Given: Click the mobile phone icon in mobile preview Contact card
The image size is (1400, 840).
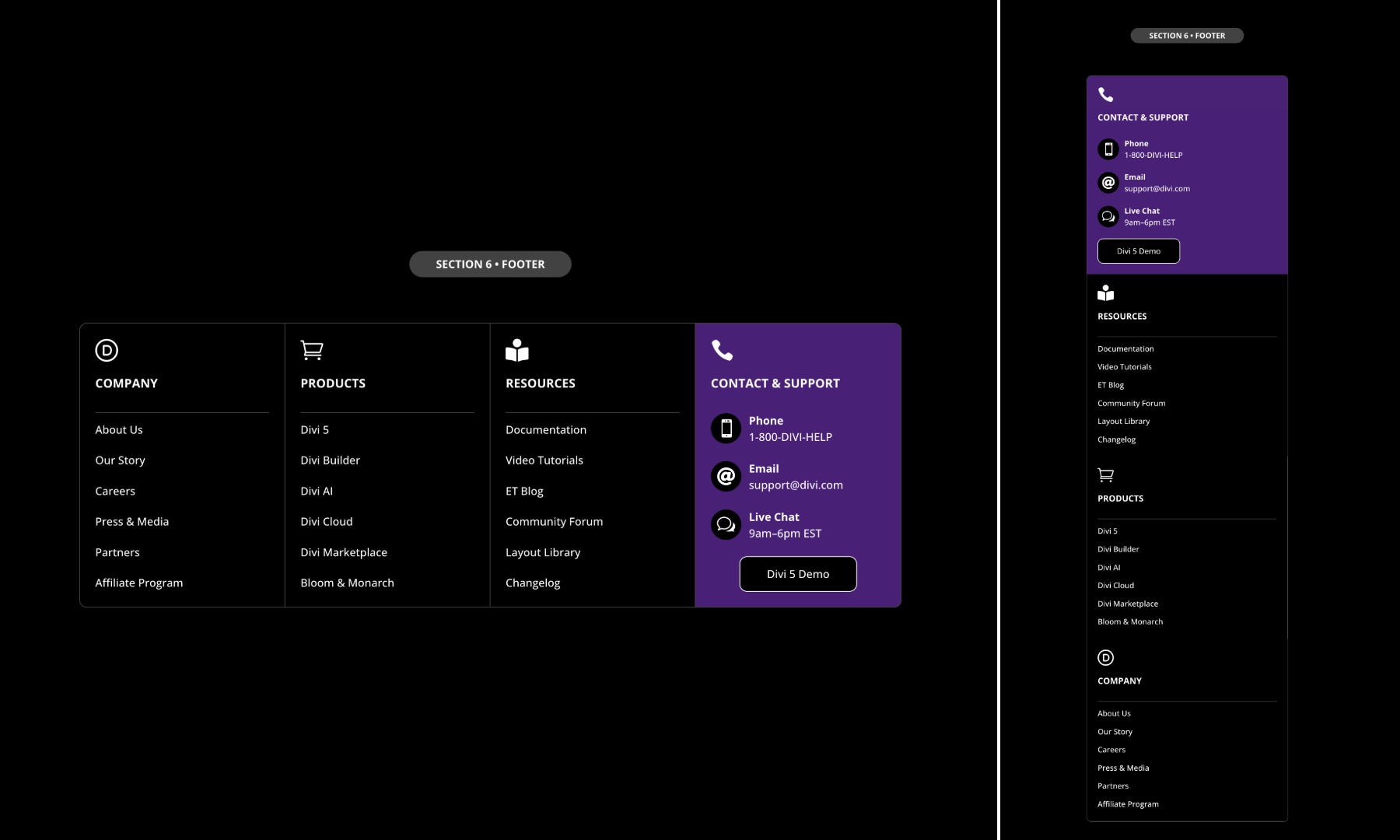Looking at the screenshot, I should click(1108, 149).
